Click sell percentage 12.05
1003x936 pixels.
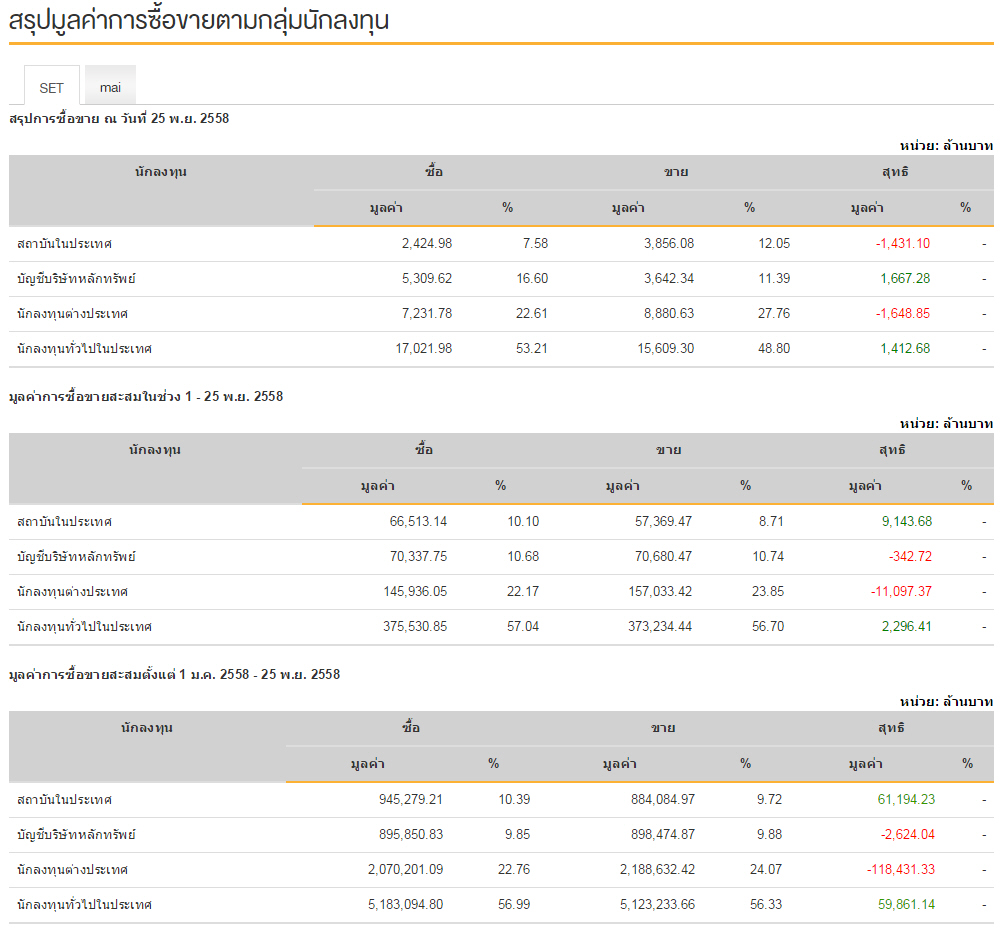point(774,244)
